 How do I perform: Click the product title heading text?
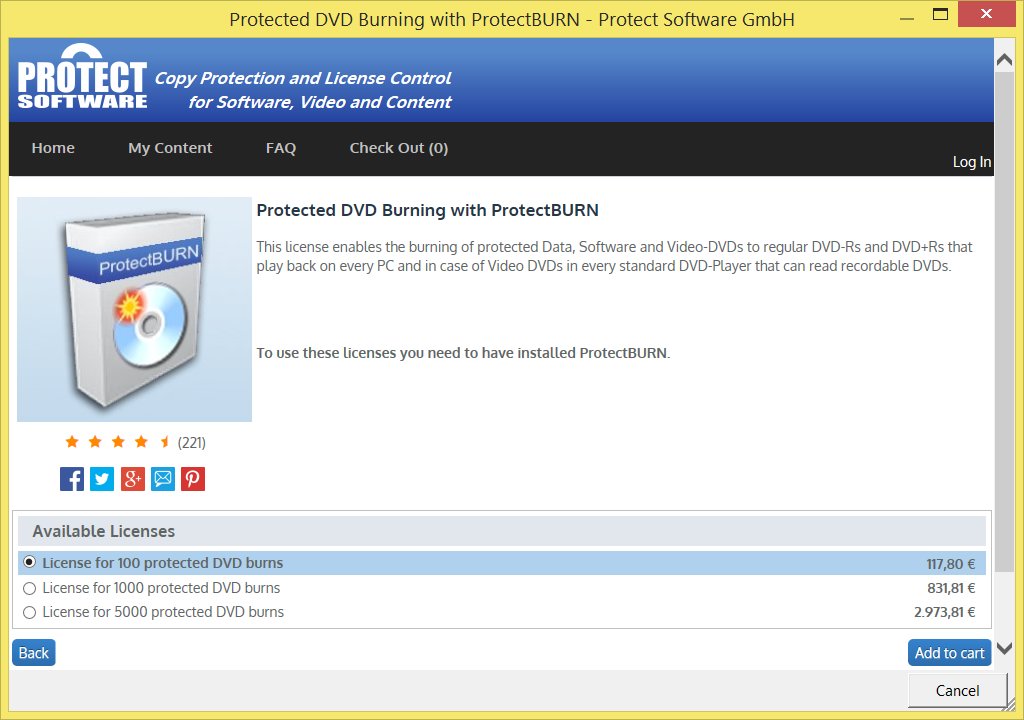[427, 210]
